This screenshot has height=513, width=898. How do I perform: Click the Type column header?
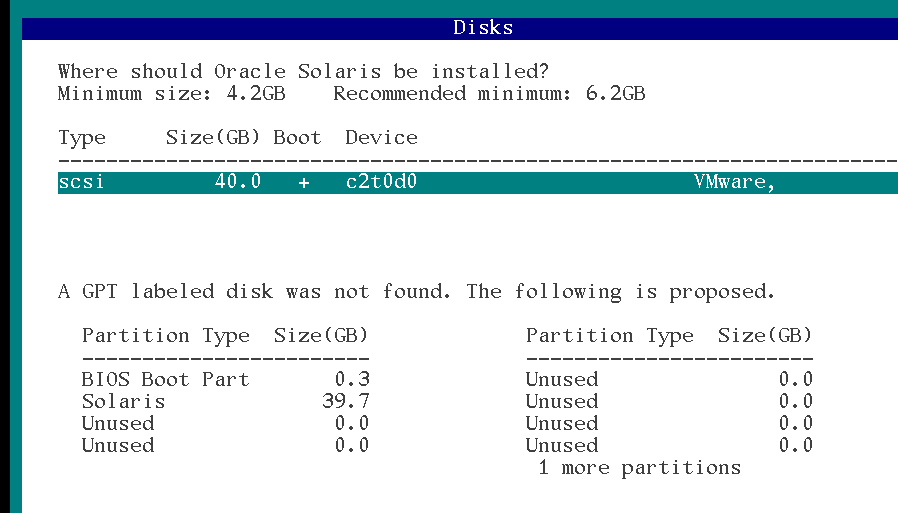tap(82, 139)
